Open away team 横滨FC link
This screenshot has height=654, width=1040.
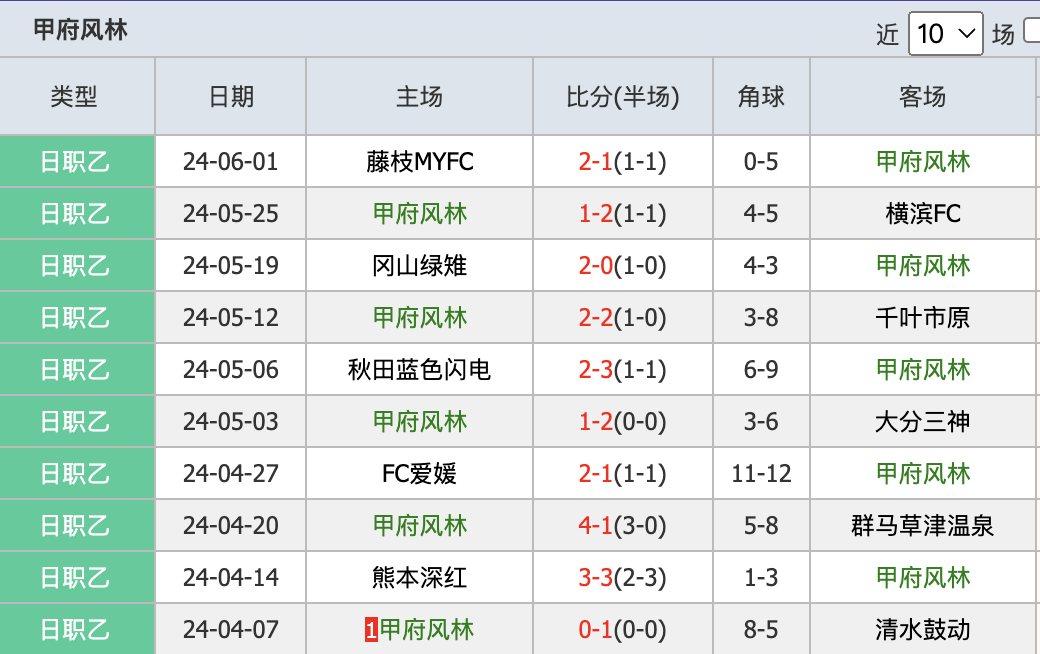click(923, 214)
